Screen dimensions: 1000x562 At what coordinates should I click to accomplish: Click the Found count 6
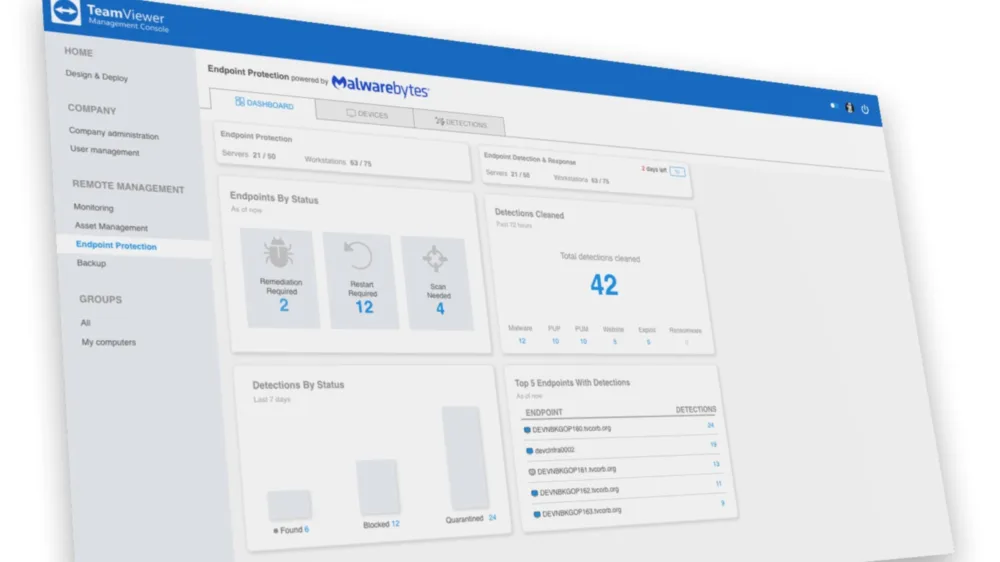(307, 529)
